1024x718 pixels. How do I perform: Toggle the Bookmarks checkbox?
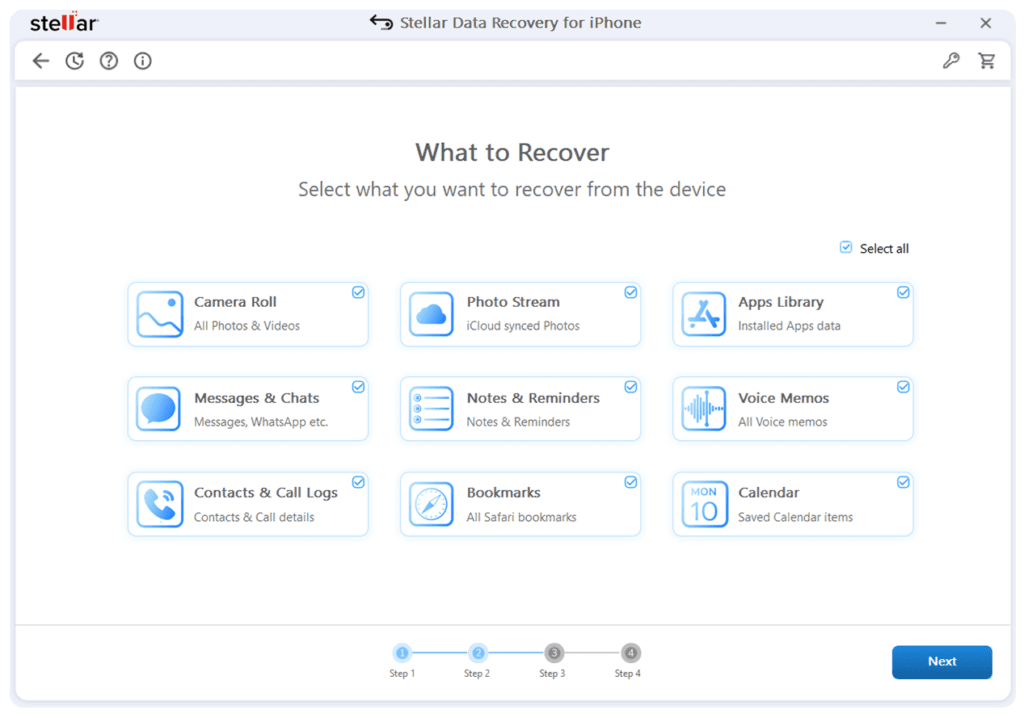point(631,482)
